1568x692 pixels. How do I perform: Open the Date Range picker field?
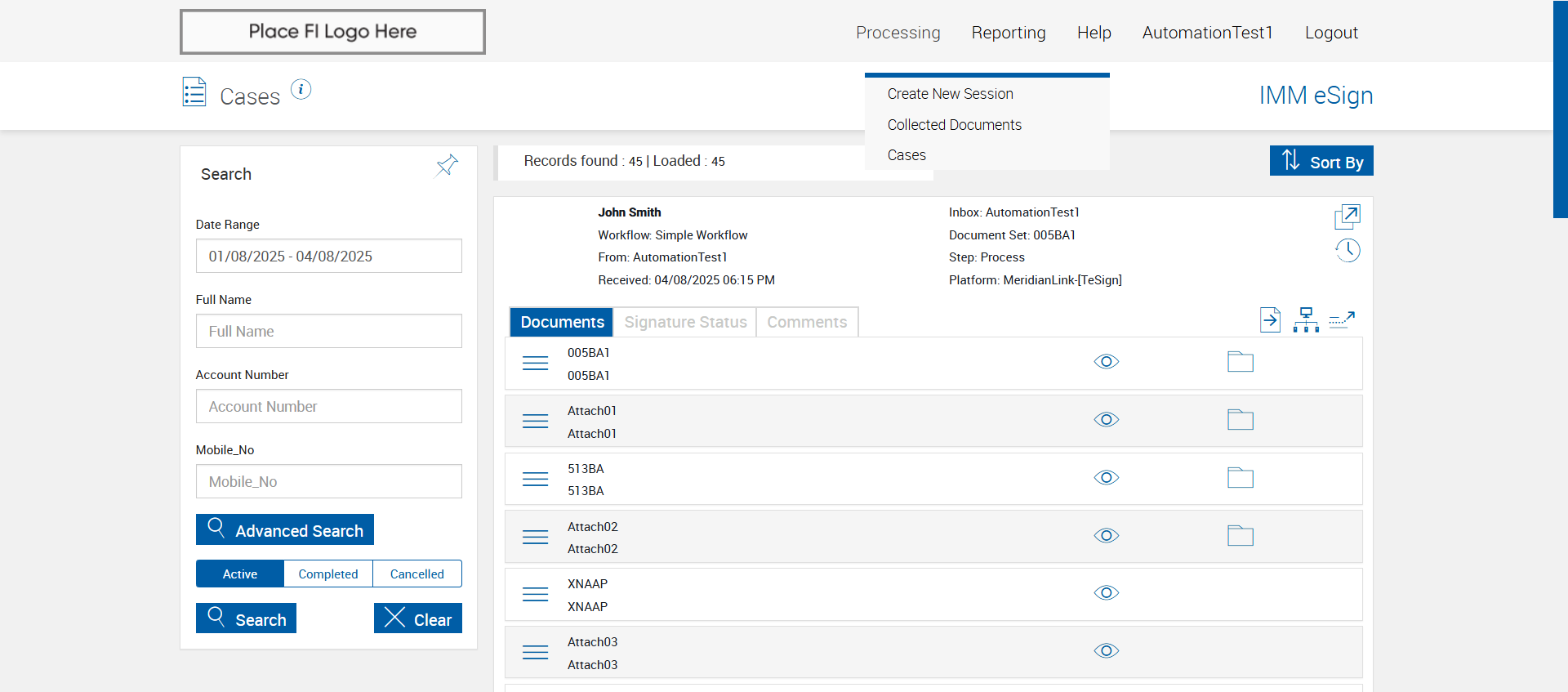tap(328, 256)
